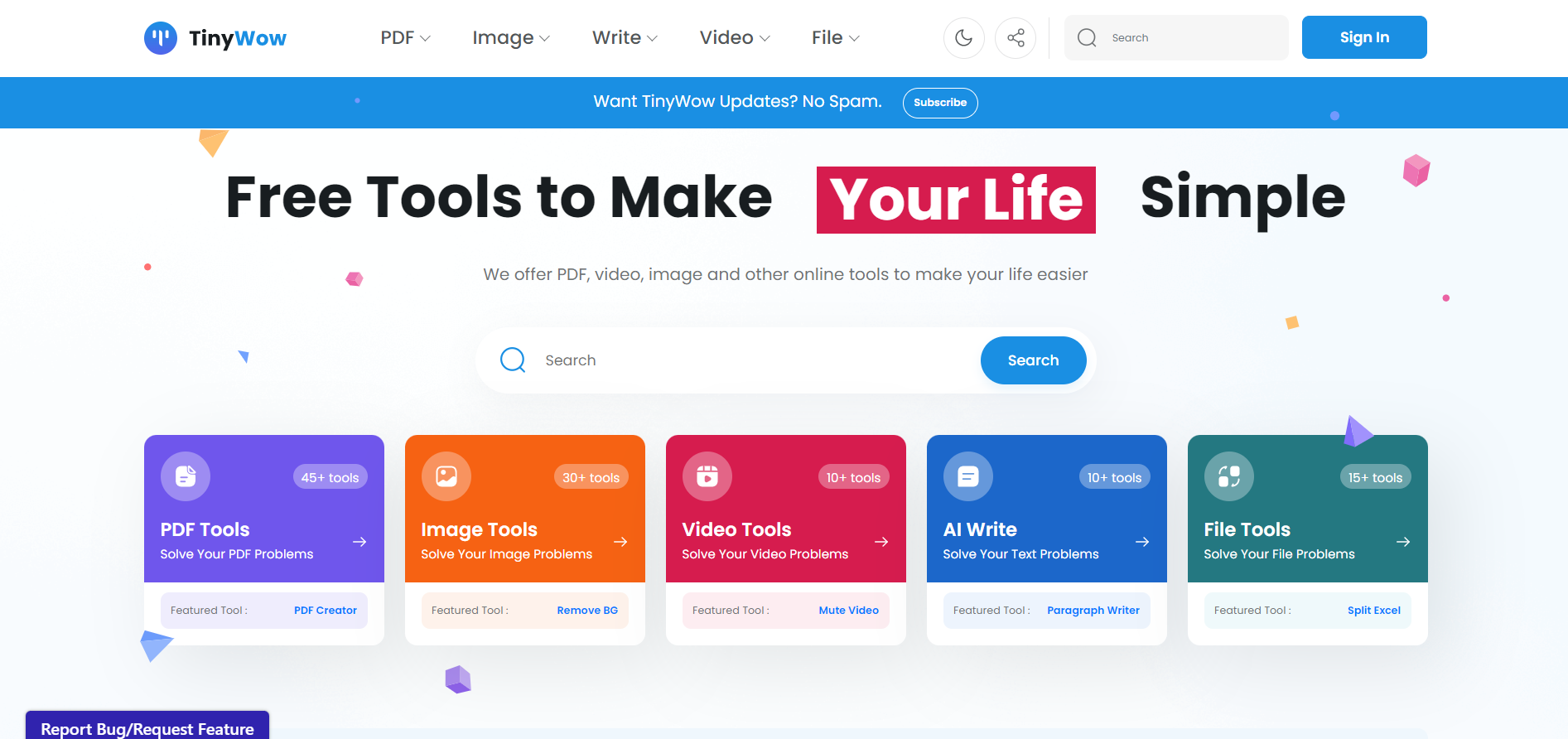This screenshot has height=739, width=1568.
Task: Click the blue Search button
Action: pos(1033,360)
